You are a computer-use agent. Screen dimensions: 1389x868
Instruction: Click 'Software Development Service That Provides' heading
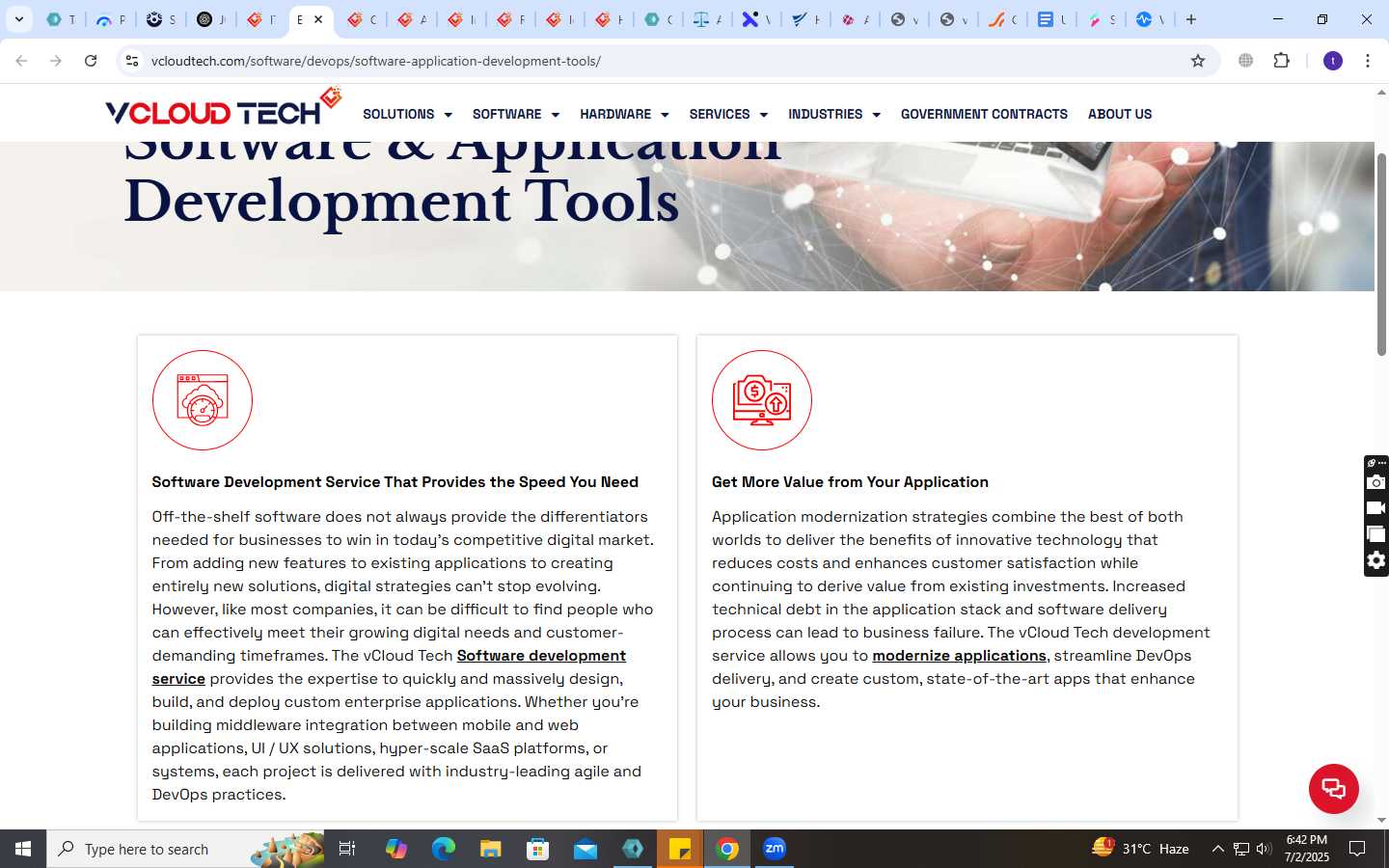pos(395,482)
